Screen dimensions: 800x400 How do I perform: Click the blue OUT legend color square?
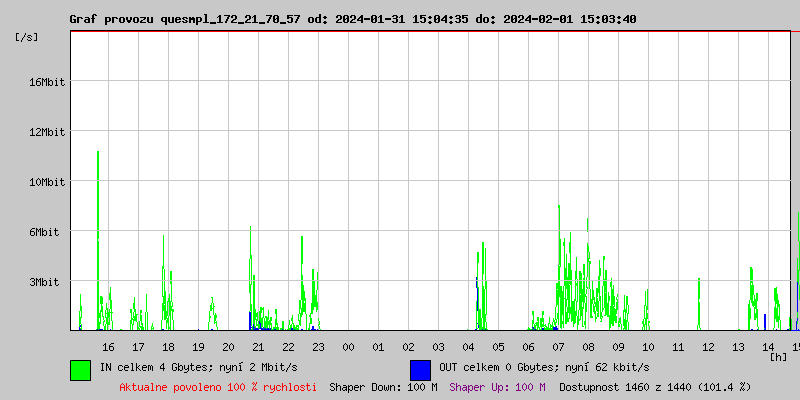[420, 369]
